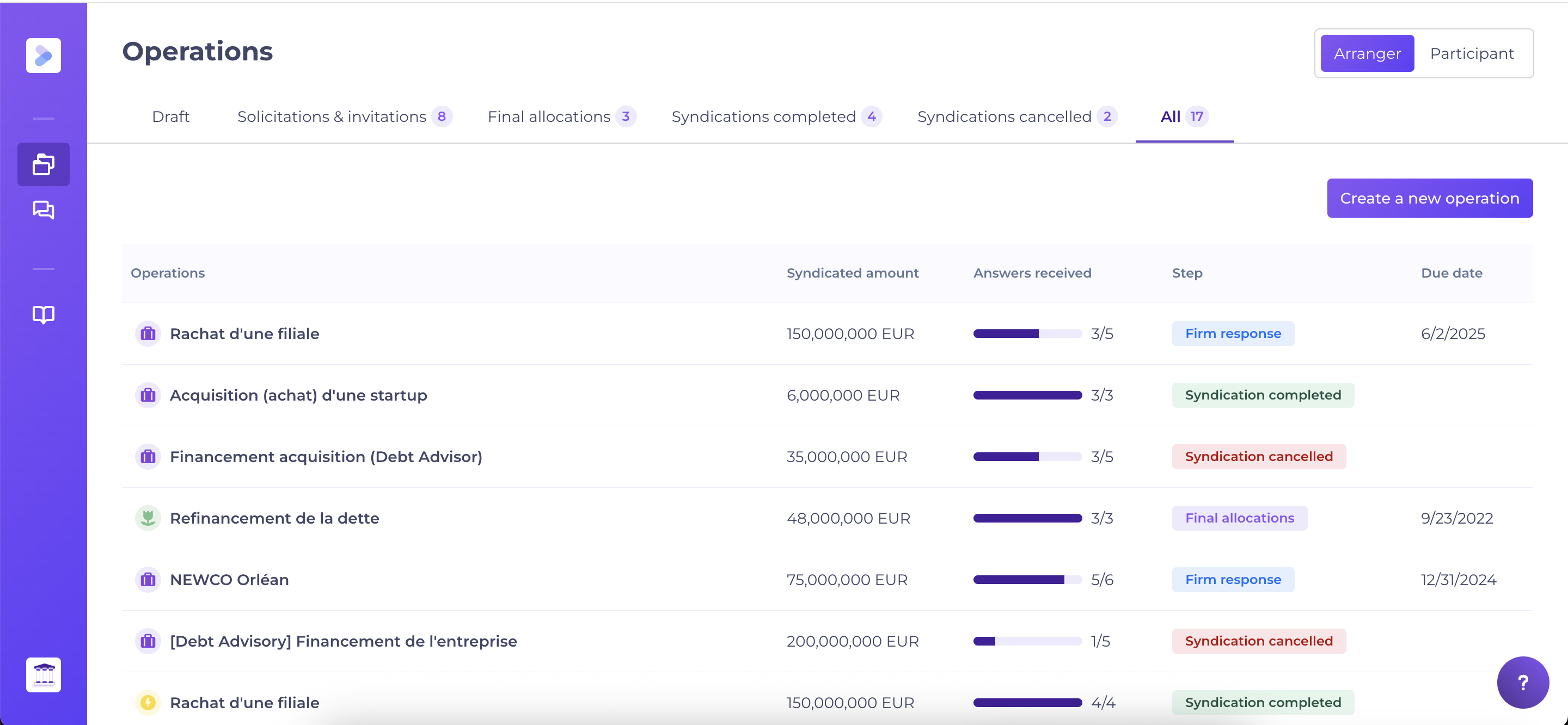Click progress bar of Acquisition (achat) d'une startup
Image resolution: width=1568 pixels, height=725 pixels.
pyautogui.click(x=1027, y=395)
